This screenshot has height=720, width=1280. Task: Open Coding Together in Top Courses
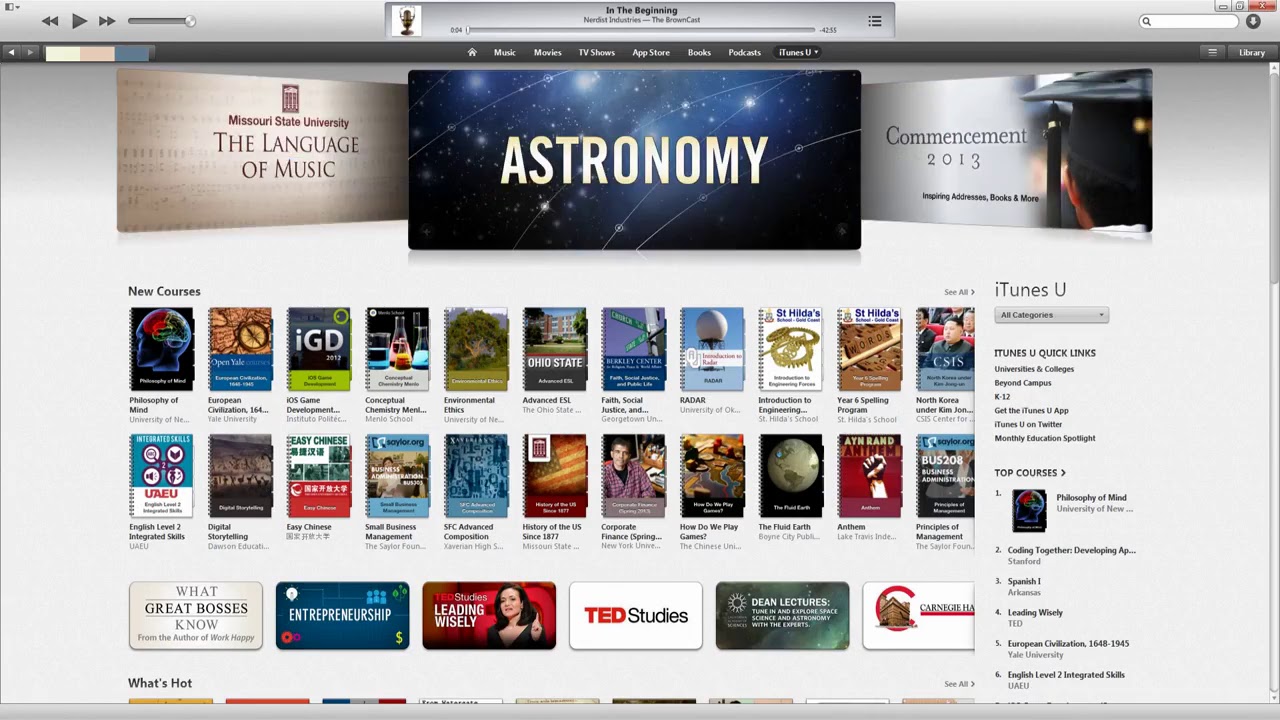pos(1071,550)
